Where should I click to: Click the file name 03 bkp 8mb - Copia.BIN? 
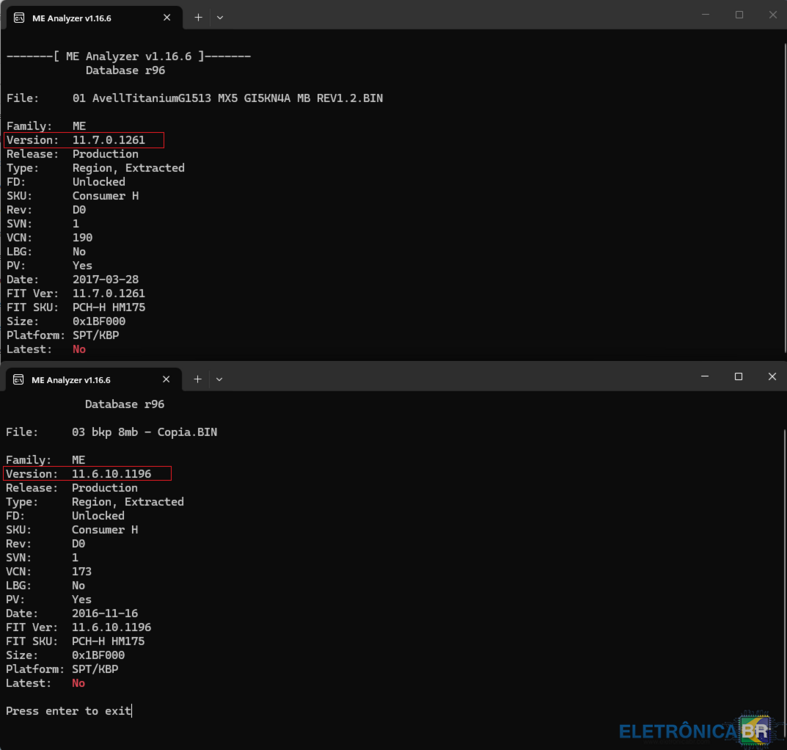tap(145, 432)
